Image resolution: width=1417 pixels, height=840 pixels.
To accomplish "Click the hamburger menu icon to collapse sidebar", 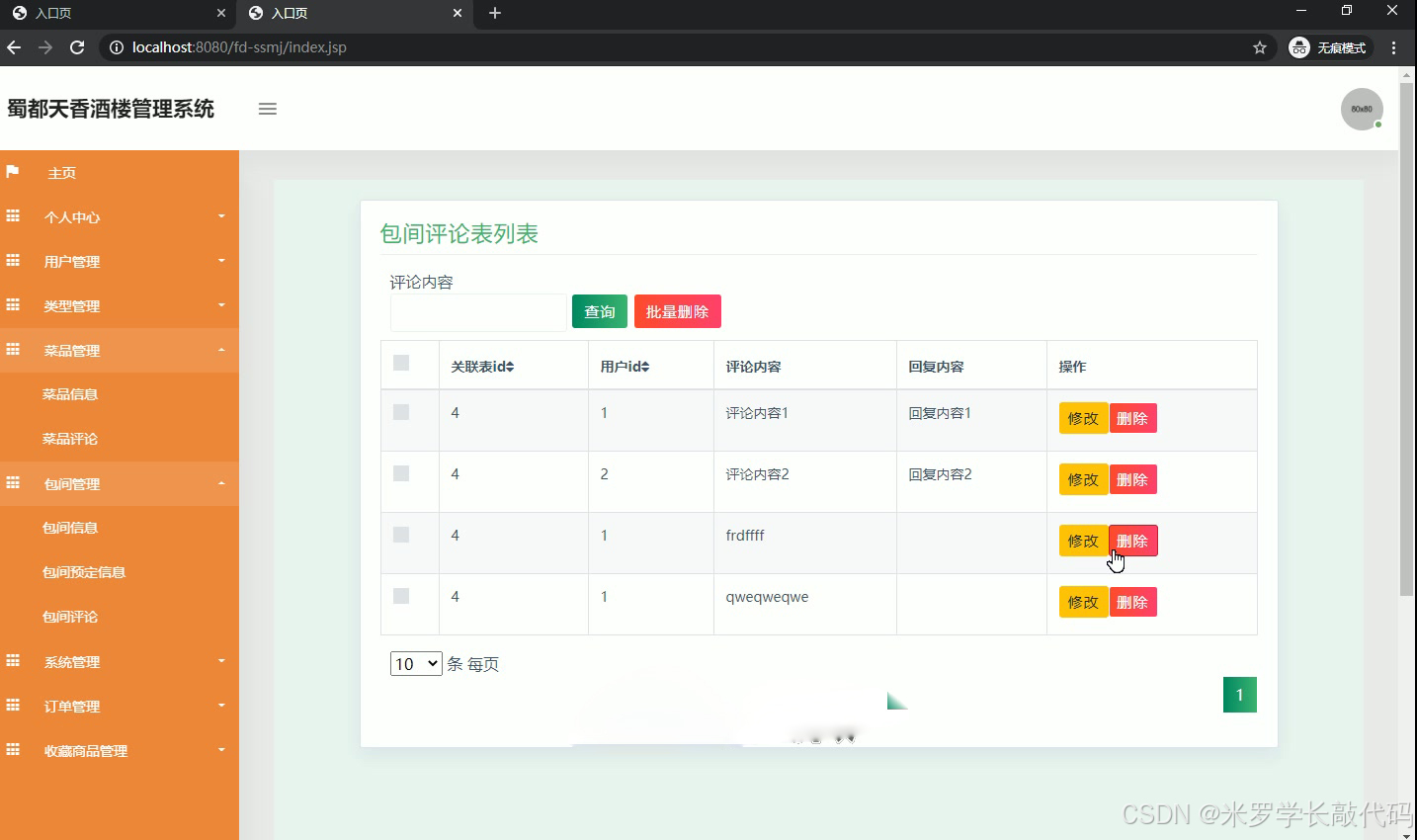I will 267,109.
